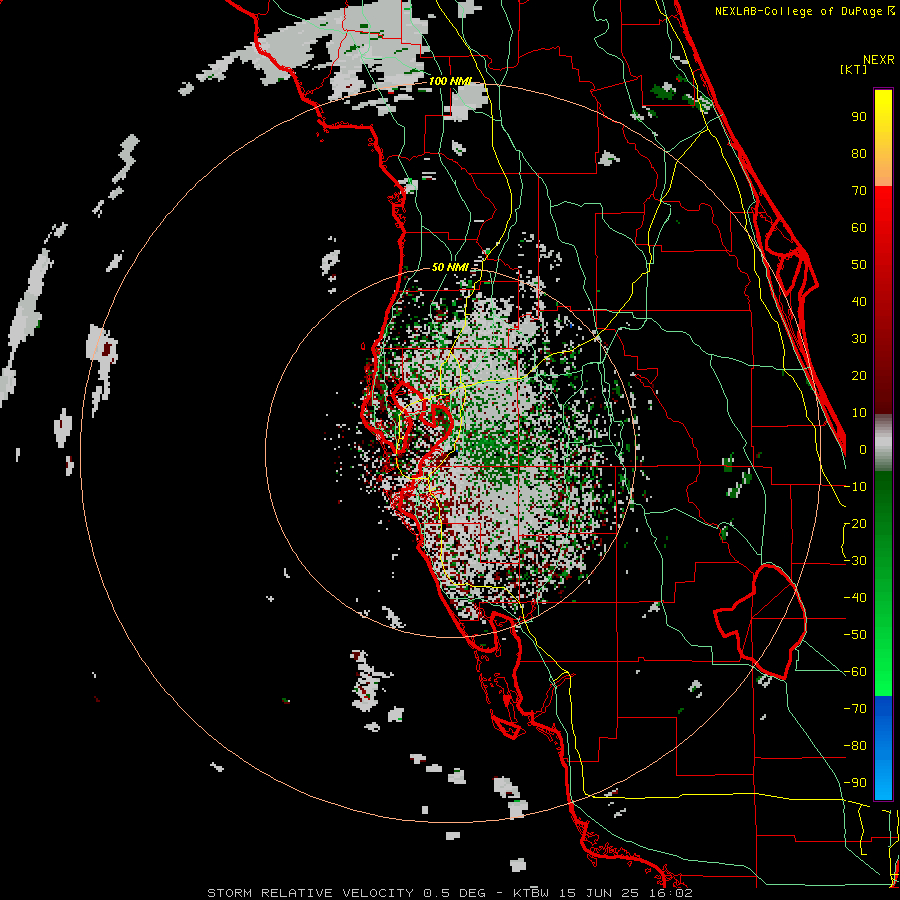This screenshot has width=900, height=900.
Task: Select the positive 10 scale value
Action: pos(859,413)
